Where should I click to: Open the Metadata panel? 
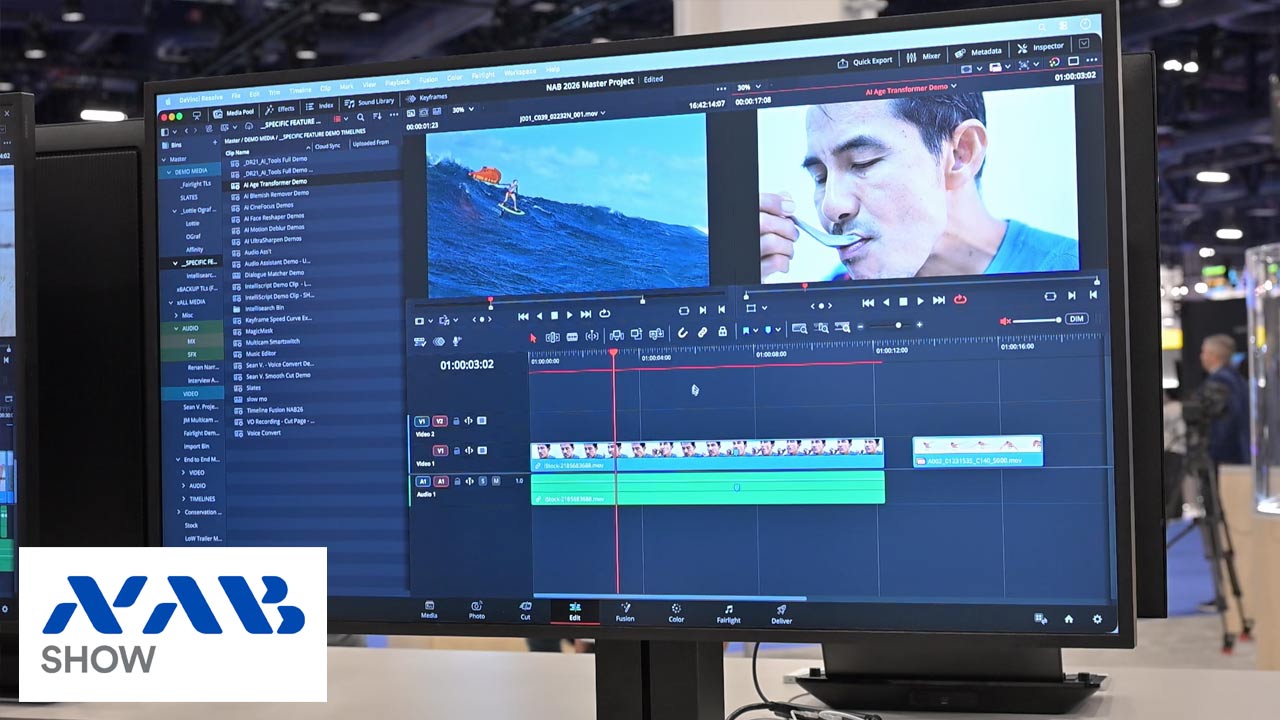click(978, 52)
